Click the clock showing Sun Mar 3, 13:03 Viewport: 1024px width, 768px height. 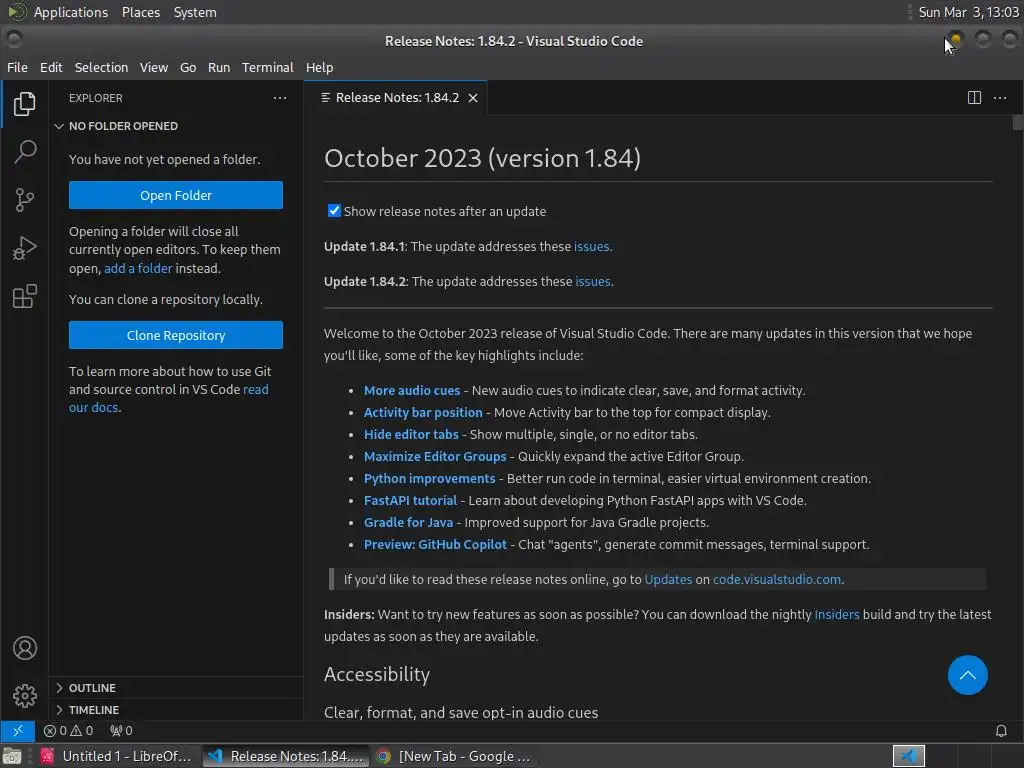click(968, 12)
